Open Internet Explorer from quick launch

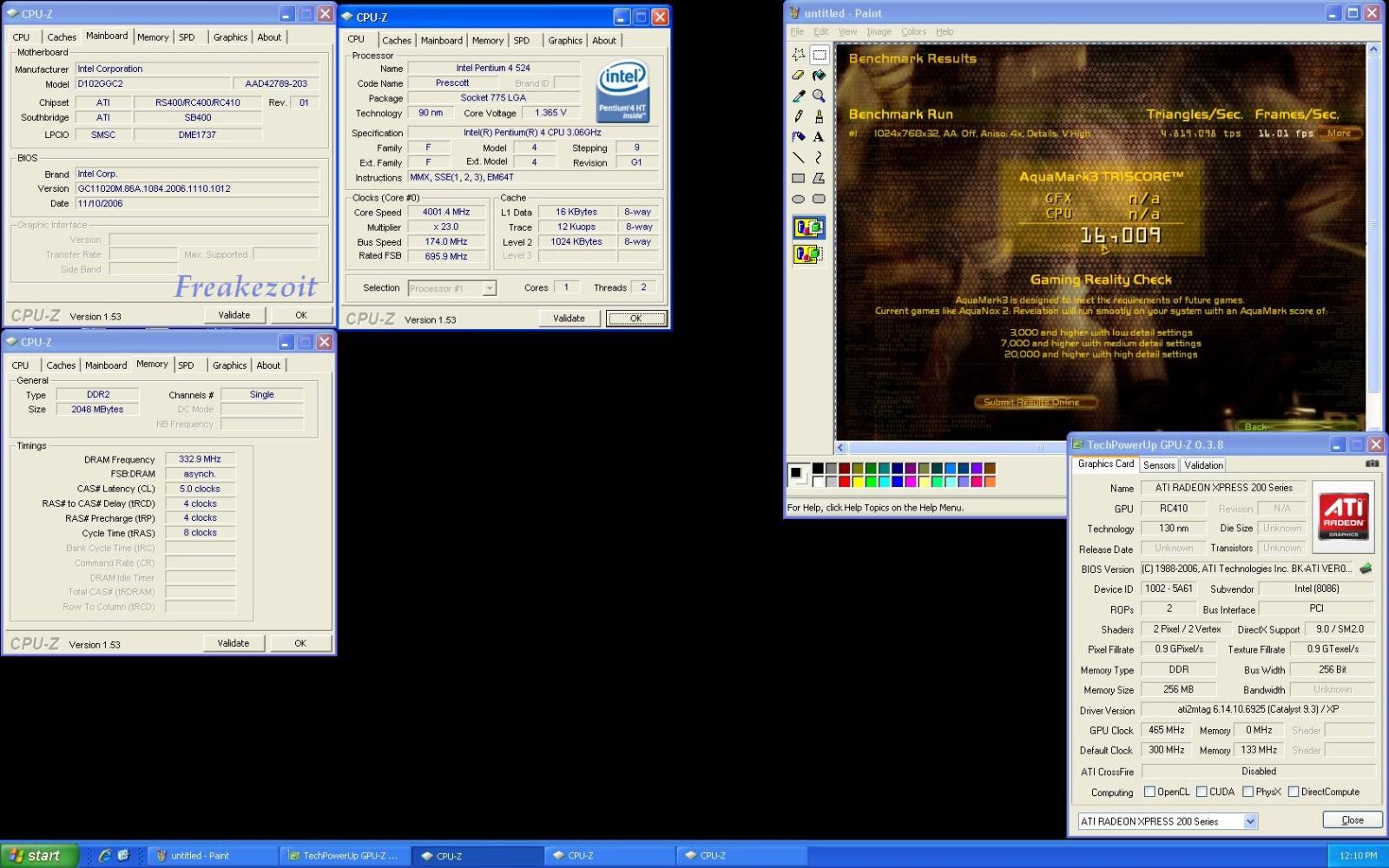coord(104,856)
